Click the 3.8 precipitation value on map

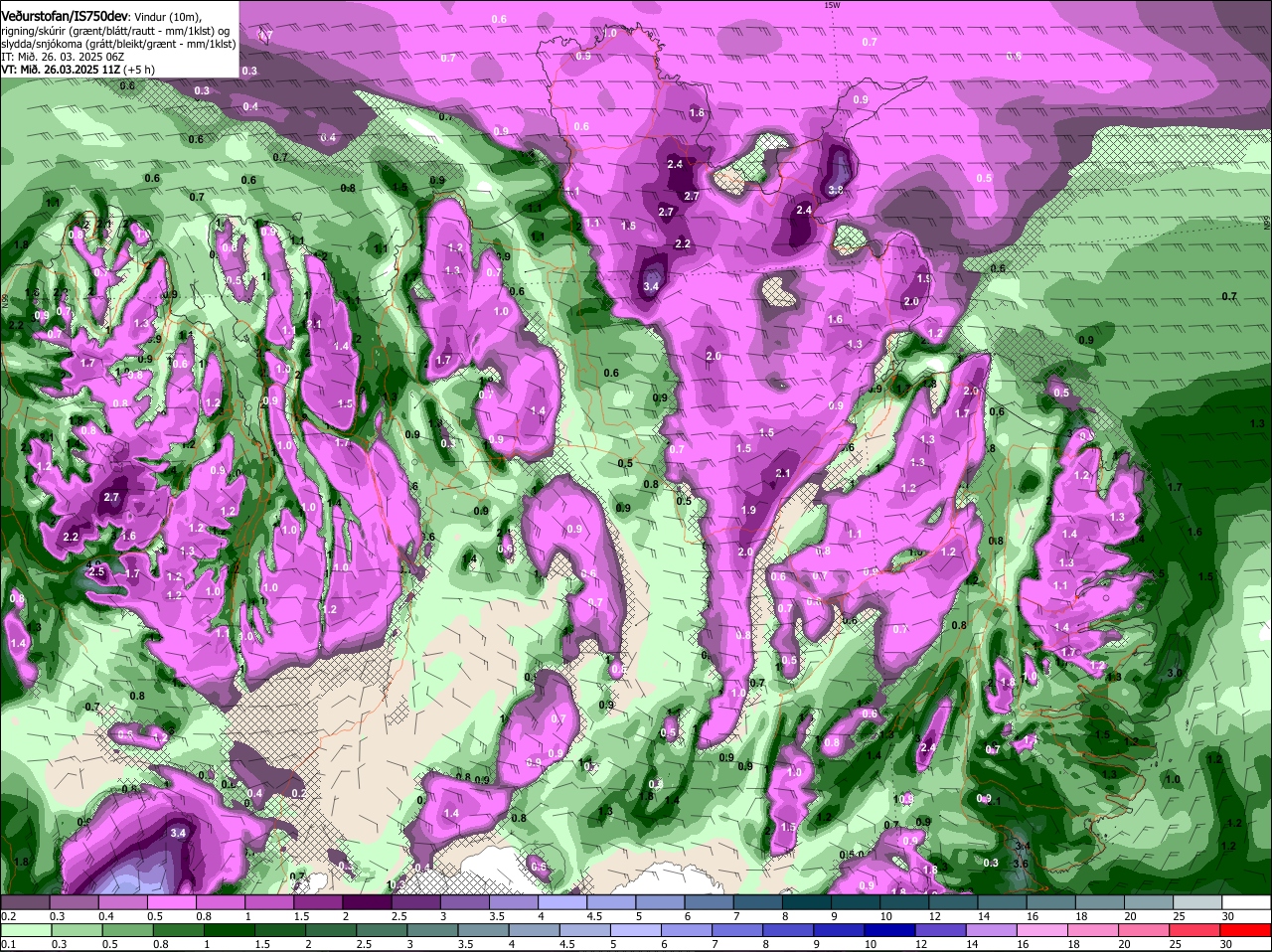tap(837, 190)
